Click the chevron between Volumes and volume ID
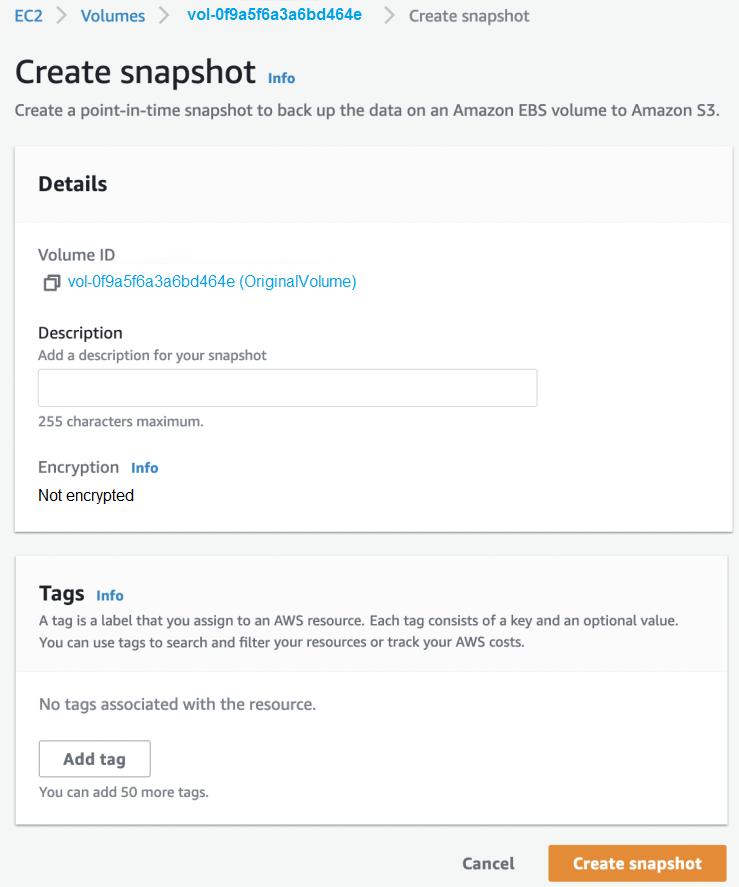The image size is (739, 887). click(165, 16)
